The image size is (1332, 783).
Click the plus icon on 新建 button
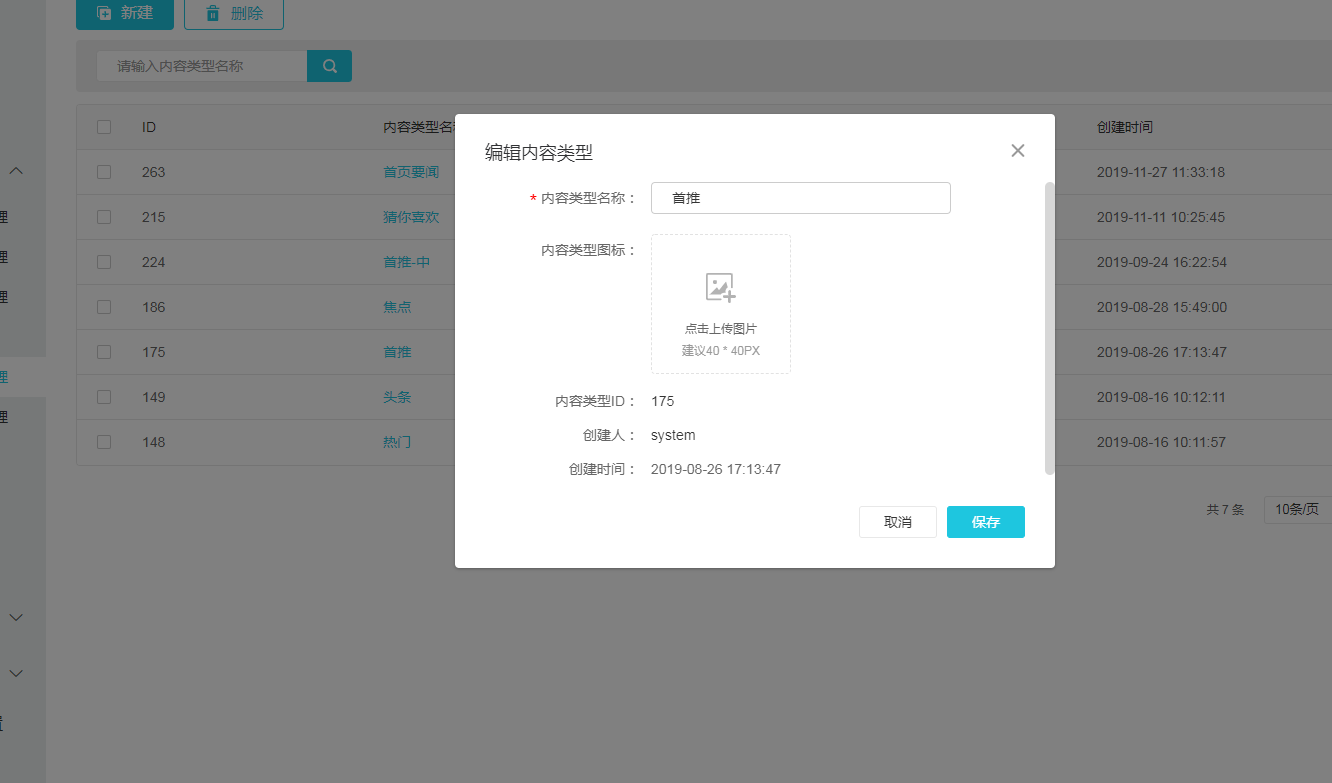point(104,14)
